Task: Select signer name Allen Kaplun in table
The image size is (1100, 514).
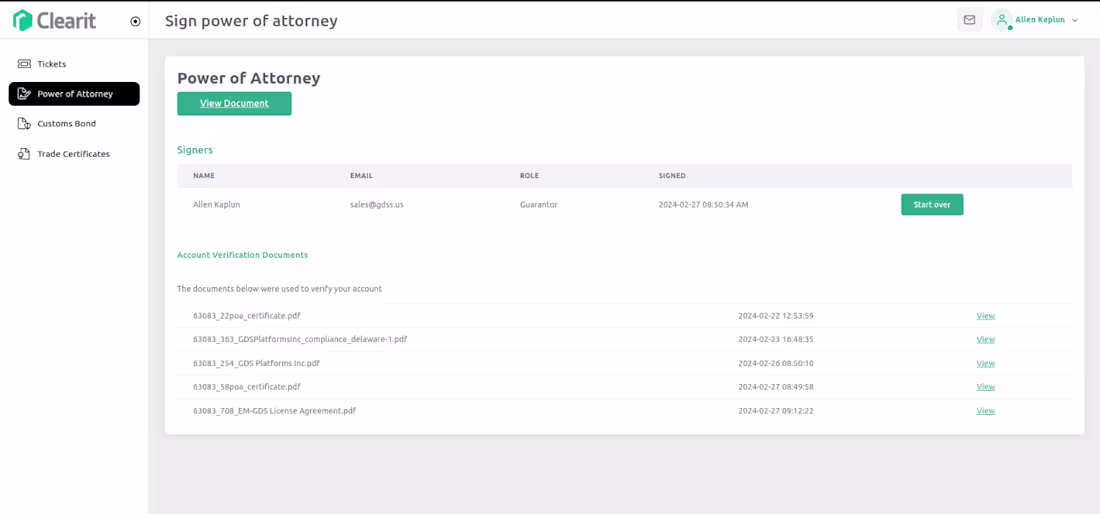Action: pos(217,205)
